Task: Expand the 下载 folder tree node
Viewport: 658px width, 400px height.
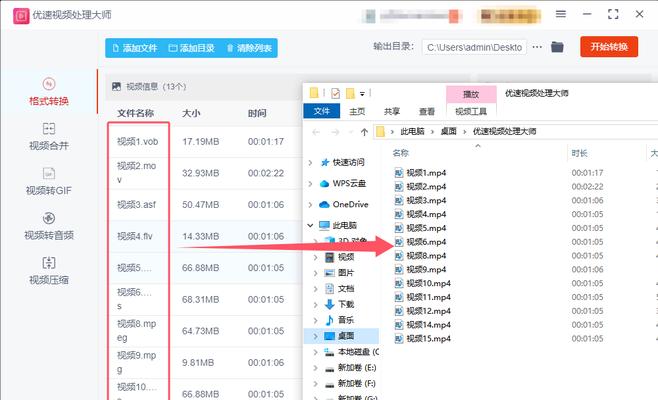Action: pos(316,304)
